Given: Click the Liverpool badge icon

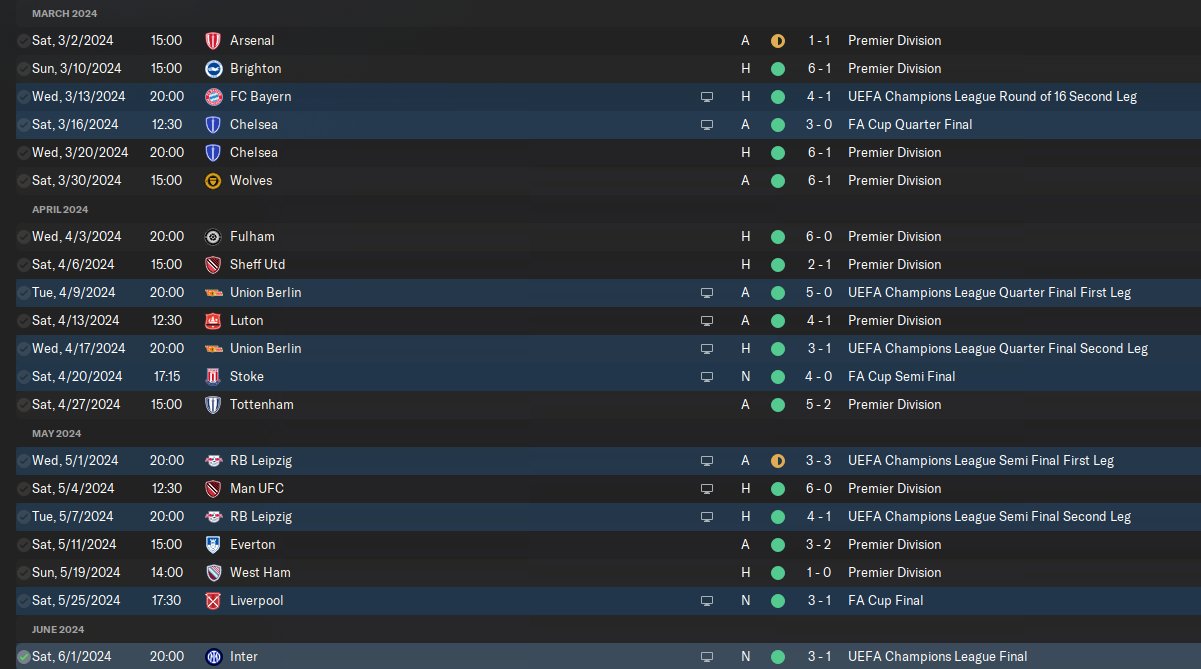Looking at the screenshot, I should point(212,601).
